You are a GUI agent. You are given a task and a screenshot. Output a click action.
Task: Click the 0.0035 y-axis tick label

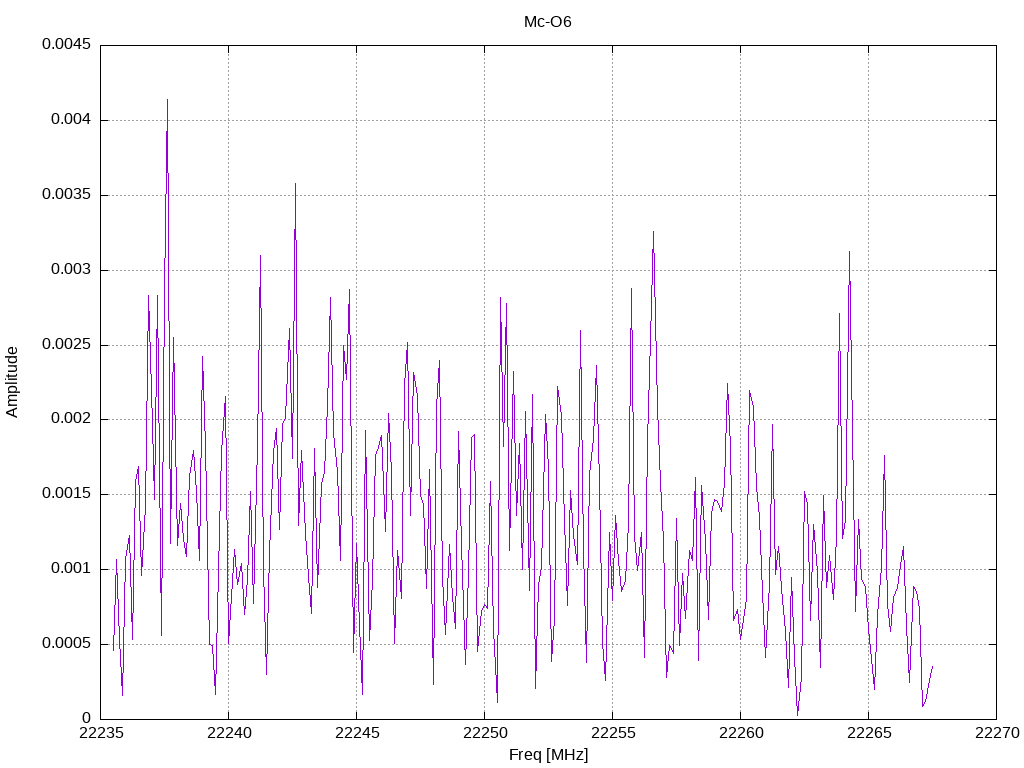[67, 195]
